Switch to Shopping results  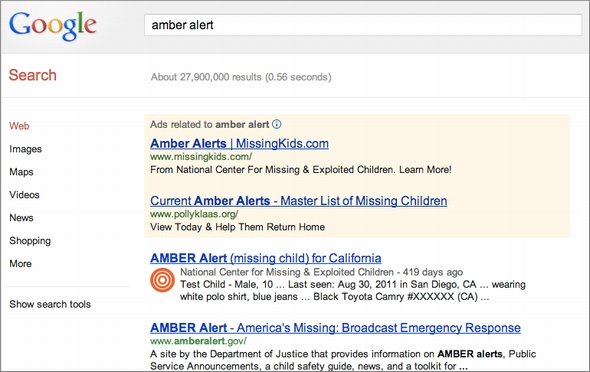(x=30, y=241)
